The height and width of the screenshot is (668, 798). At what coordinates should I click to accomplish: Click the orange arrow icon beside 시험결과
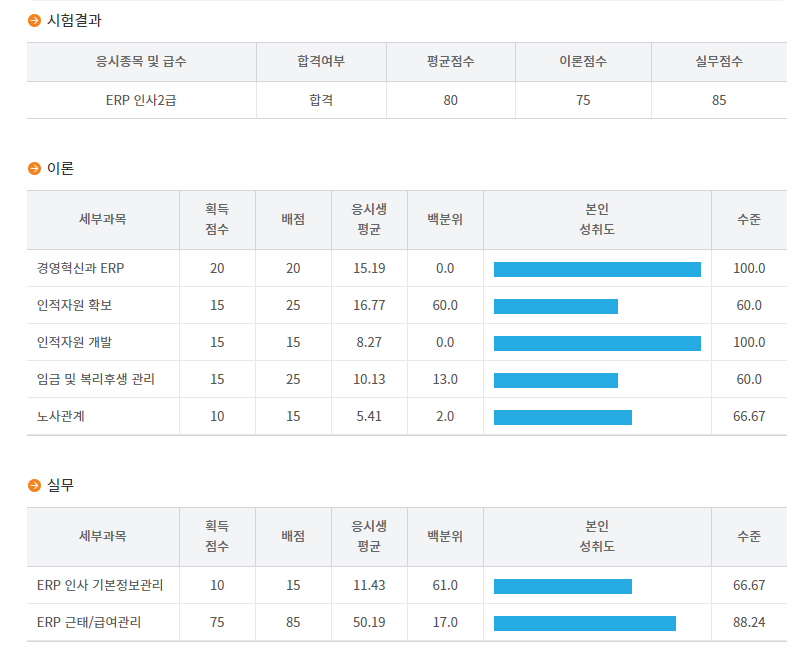pyautogui.click(x=34, y=20)
